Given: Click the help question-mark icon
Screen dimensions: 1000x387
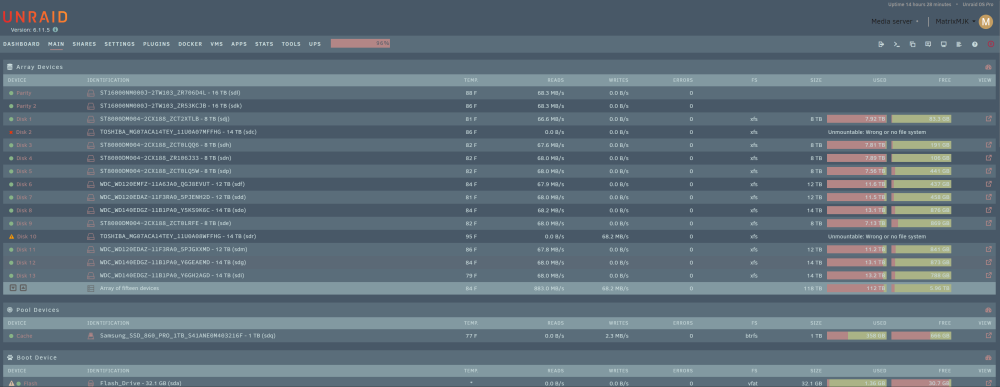Looking at the screenshot, I should click(x=974, y=44).
